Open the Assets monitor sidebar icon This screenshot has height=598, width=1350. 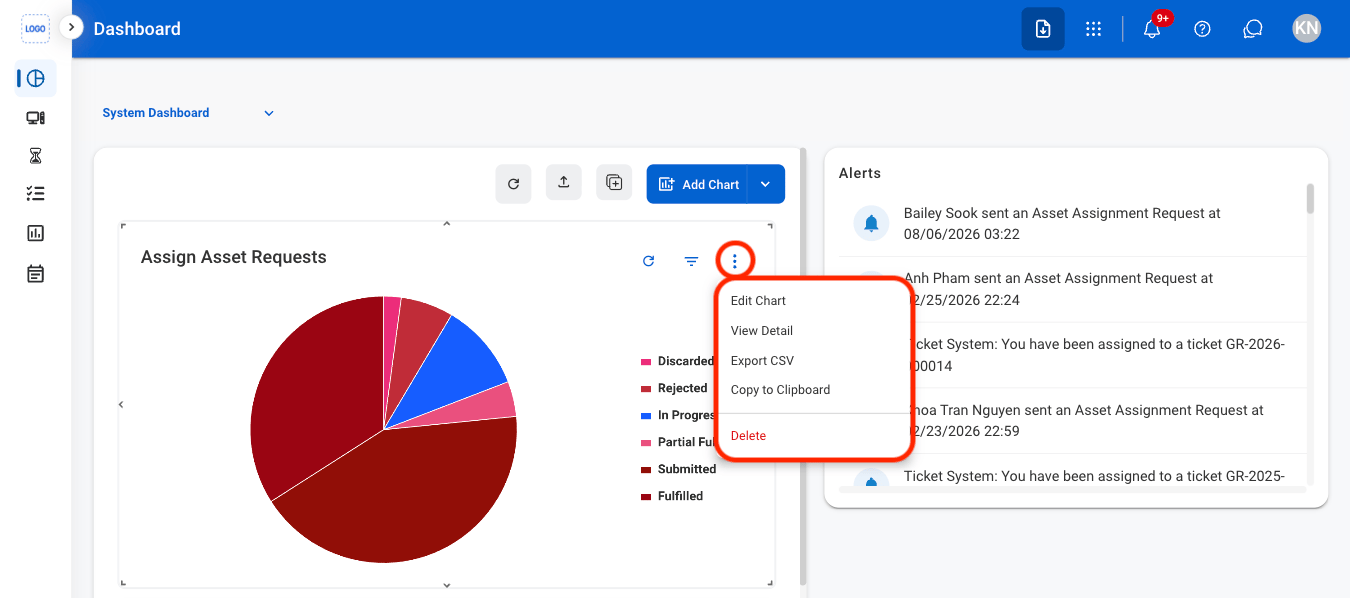36,118
